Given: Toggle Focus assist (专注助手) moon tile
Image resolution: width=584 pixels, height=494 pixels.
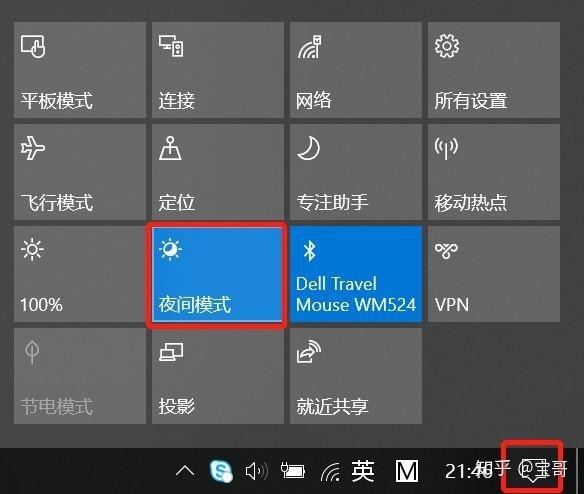Looking at the screenshot, I should [356, 172].
